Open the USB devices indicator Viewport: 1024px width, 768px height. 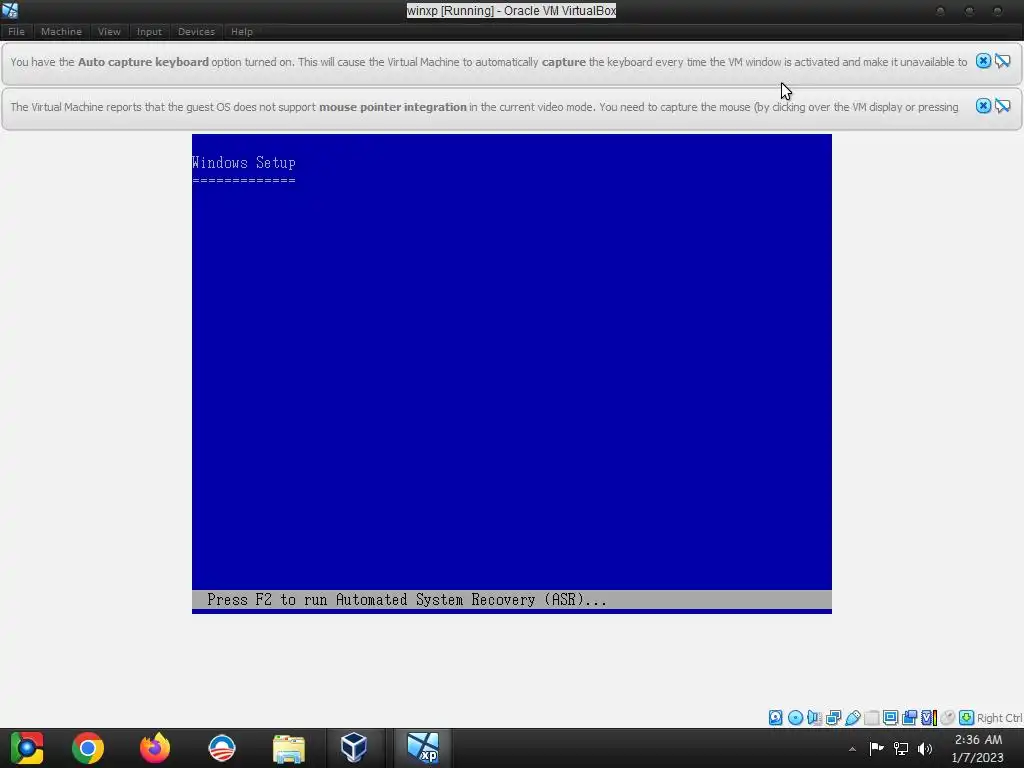[x=852, y=718]
